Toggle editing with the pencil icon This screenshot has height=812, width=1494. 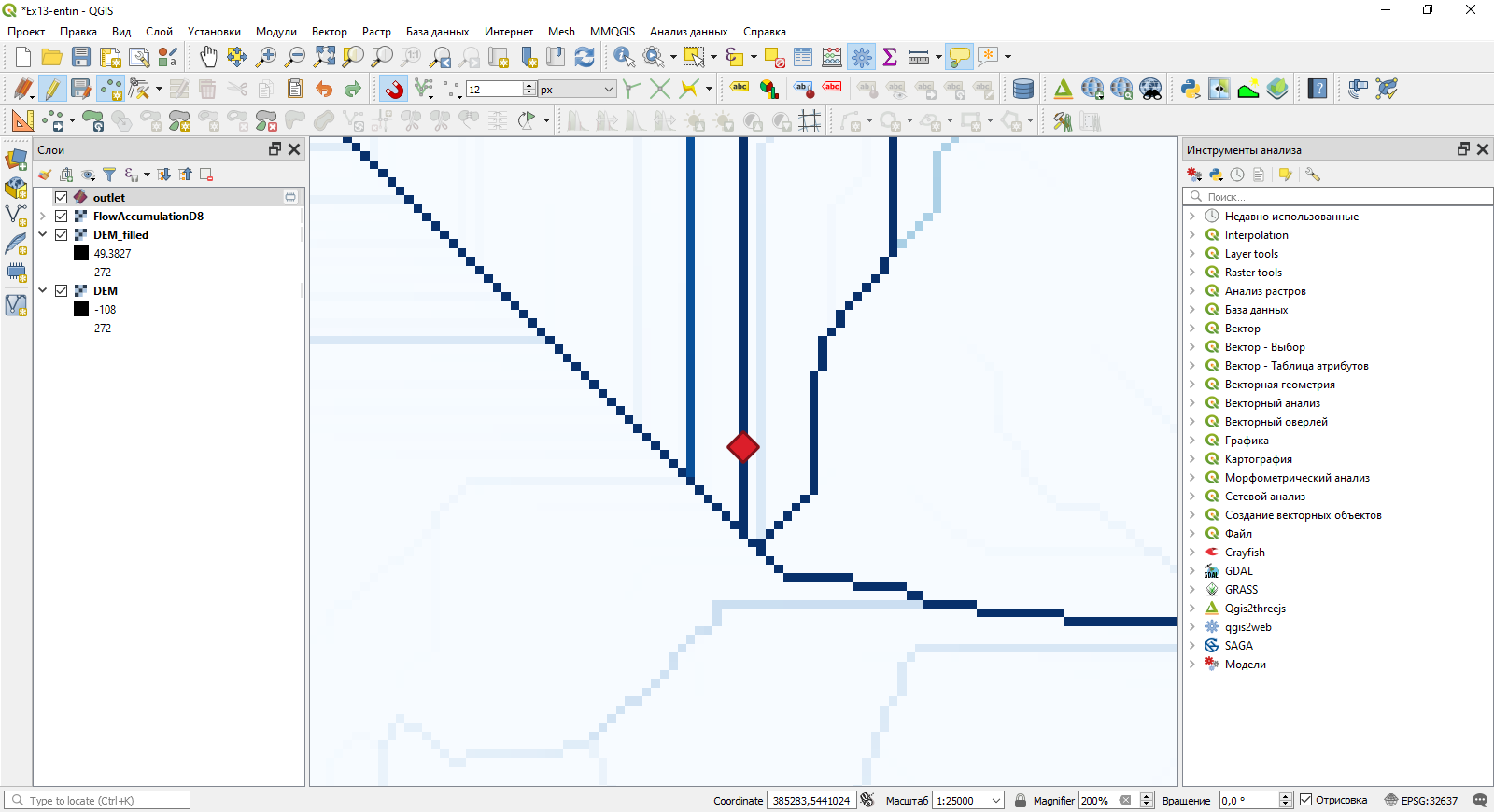52,89
